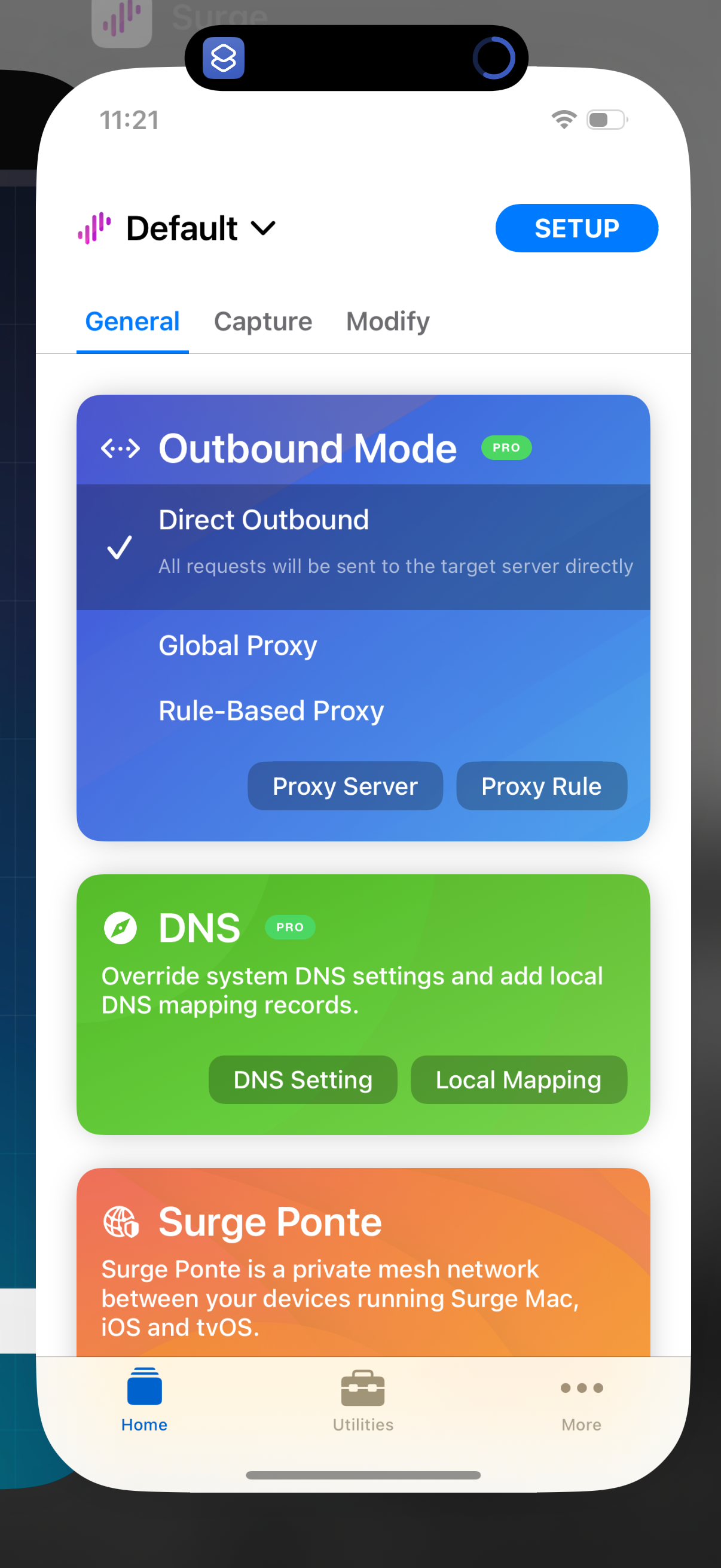This screenshot has width=721, height=1568.
Task: Tap the Surge logo beside Default
Action: [x=94, y=228]
